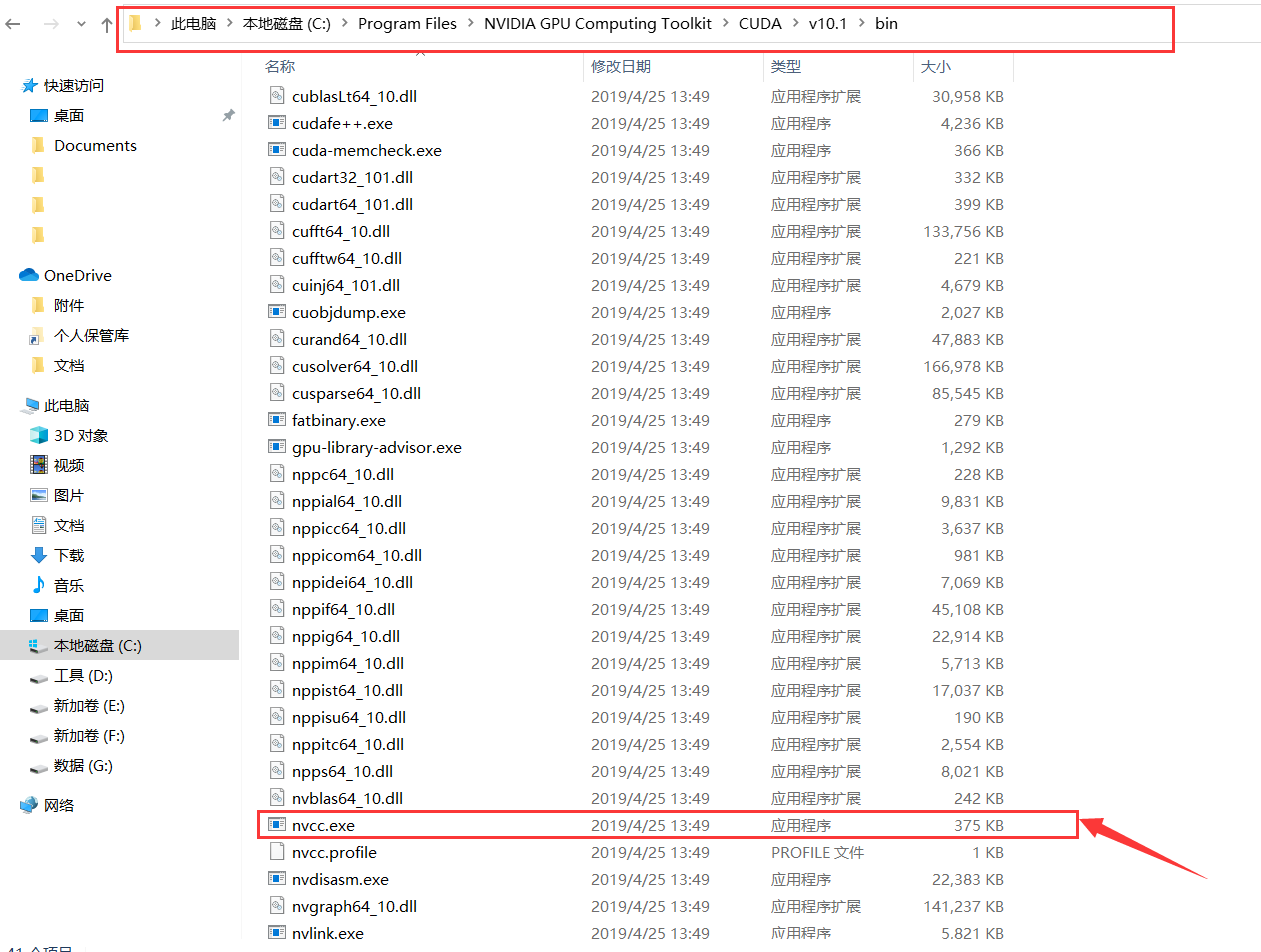
Task: Select gpu-library-advisor.exe application icon
Action: (277, 447)
